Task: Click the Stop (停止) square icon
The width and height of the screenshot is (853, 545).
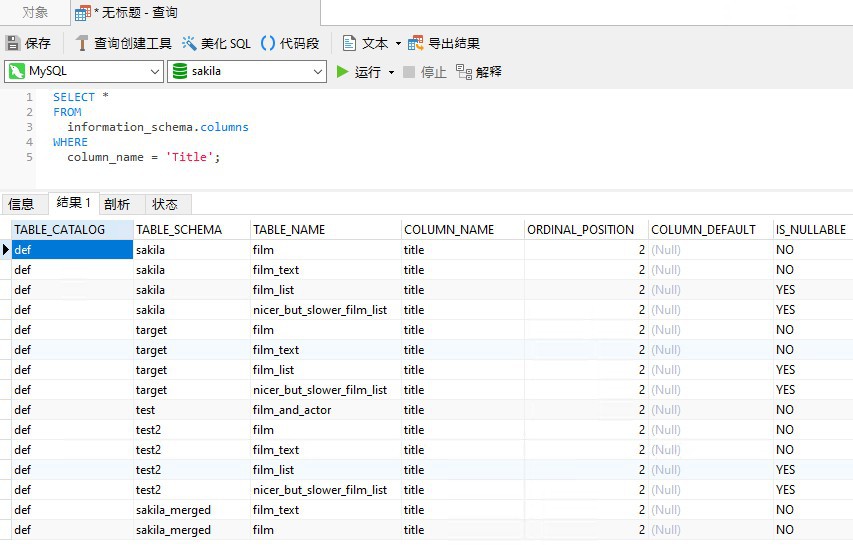Action: click(409, 72)
